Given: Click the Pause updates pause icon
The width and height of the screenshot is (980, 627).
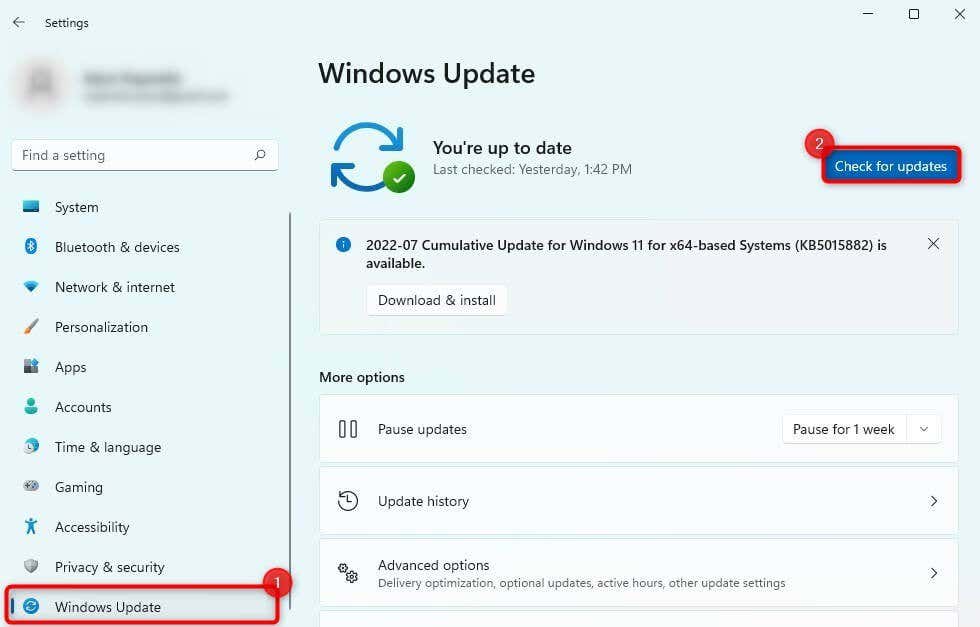Looking at the screenshot, I should 348,429.
